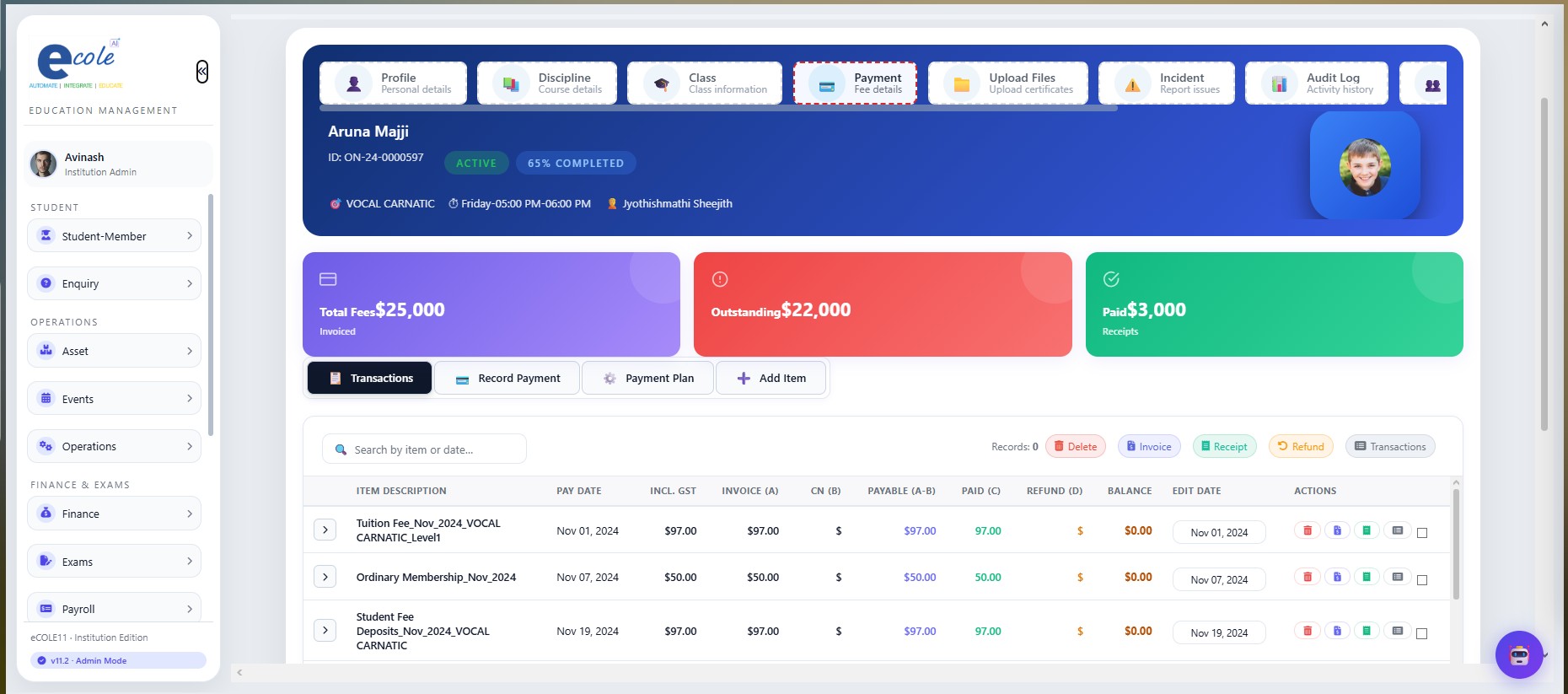Open the chatbot assistant icon
This screenshot has height=694, width=1568.
click(x=1519, y=654)
